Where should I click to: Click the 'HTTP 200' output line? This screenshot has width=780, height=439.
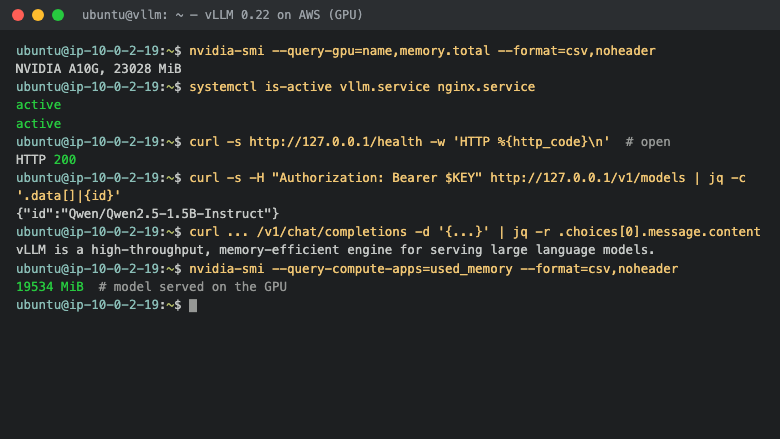click(46, 160)
